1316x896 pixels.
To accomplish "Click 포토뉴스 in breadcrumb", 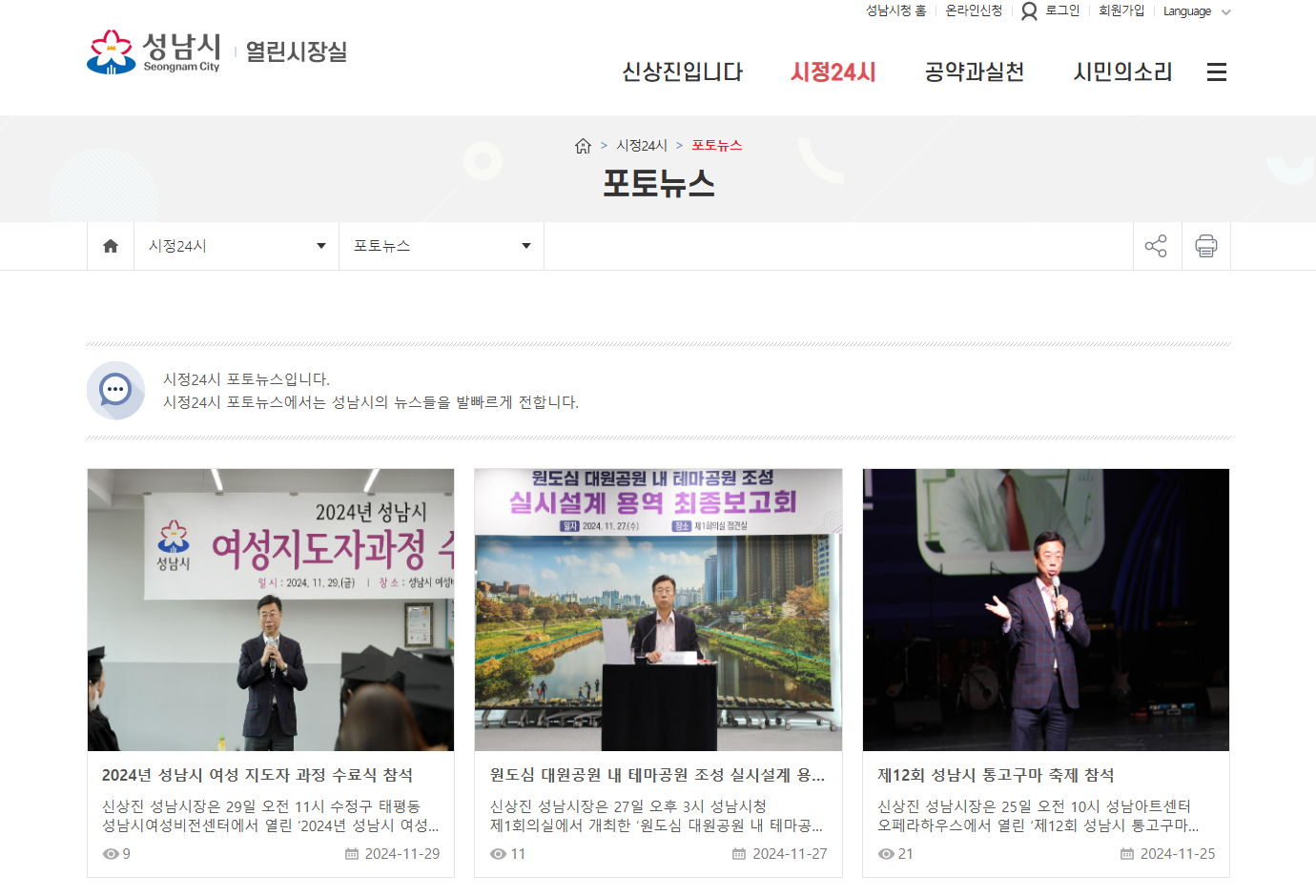I will (x=717, y=146).
